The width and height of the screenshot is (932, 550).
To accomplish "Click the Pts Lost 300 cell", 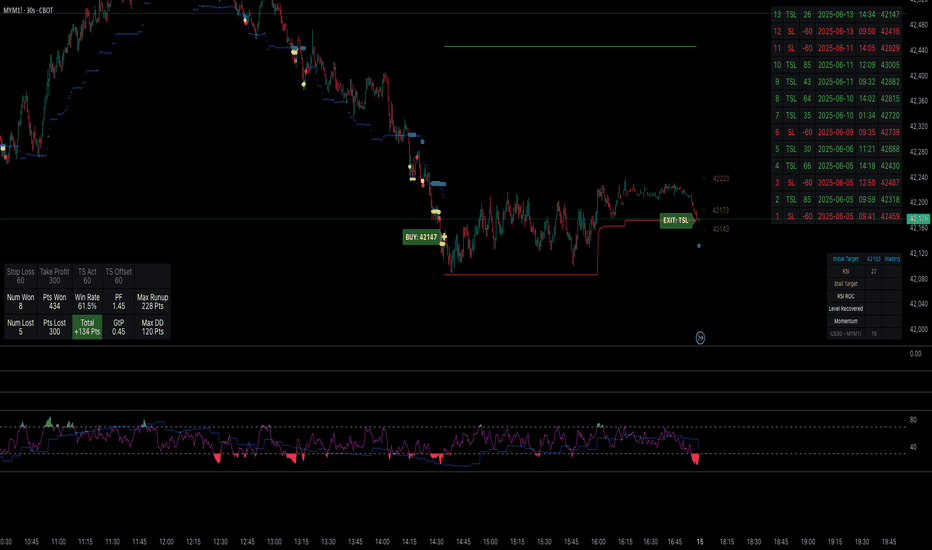I will [54, 327].
